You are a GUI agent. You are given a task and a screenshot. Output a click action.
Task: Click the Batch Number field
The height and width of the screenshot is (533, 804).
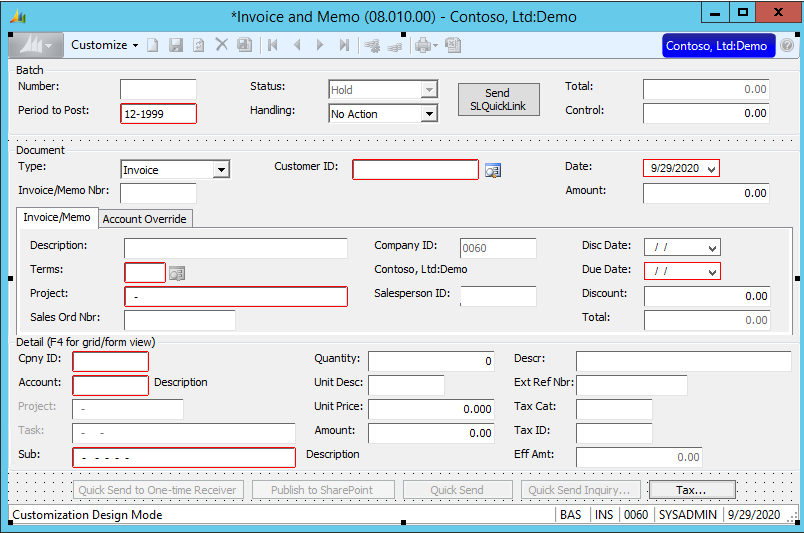pos(158,89)
